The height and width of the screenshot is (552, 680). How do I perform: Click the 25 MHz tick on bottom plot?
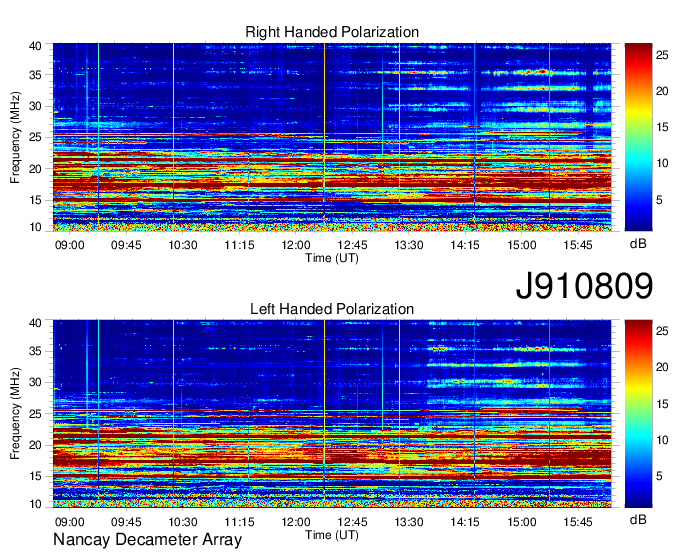pos(35,414)
